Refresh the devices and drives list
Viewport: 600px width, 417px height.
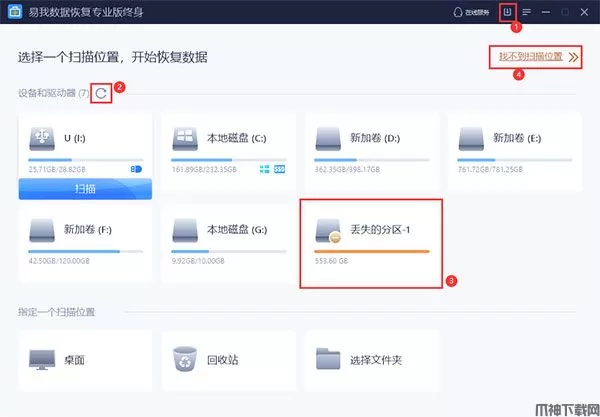[x=101, y=93]
